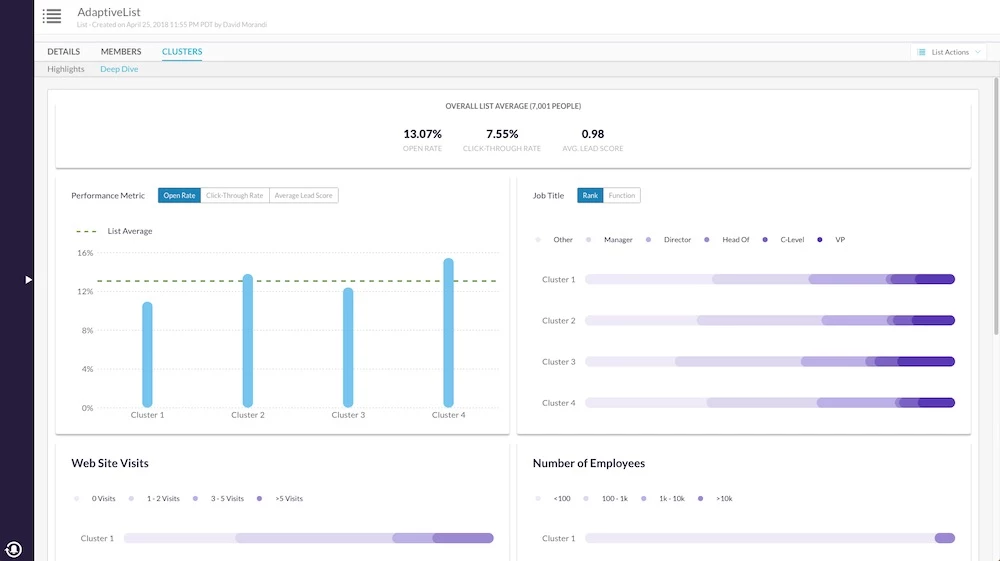
Task: Click the <100 employees legend dot
Action: point(538,499)
